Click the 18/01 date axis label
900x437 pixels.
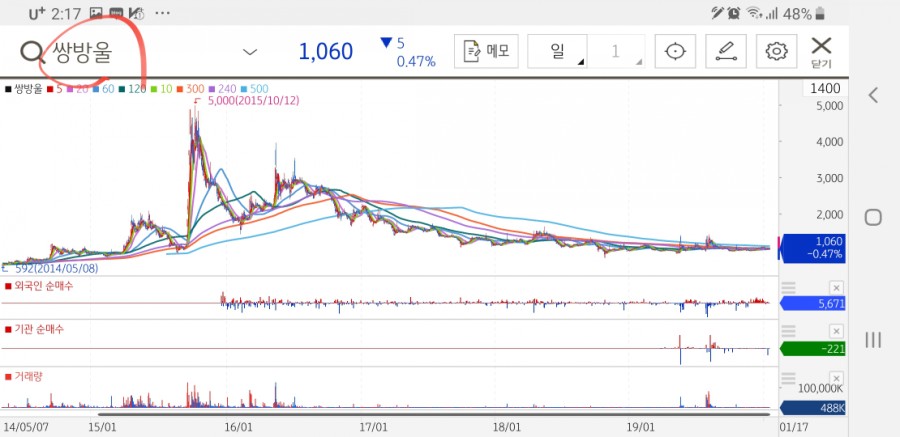[507, 427]
